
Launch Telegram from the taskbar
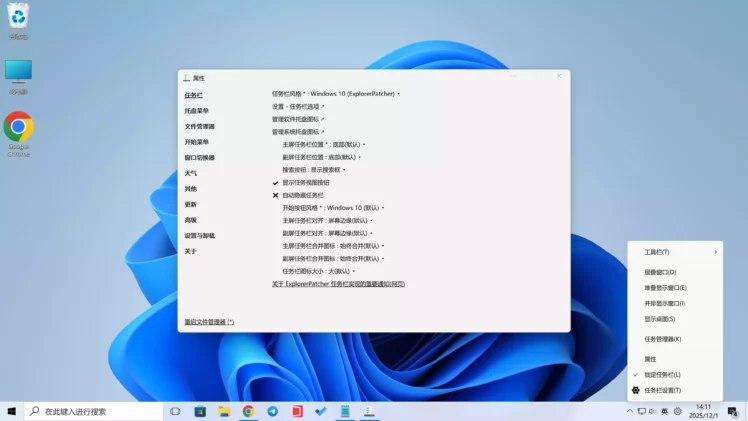[x=272, y=411]
